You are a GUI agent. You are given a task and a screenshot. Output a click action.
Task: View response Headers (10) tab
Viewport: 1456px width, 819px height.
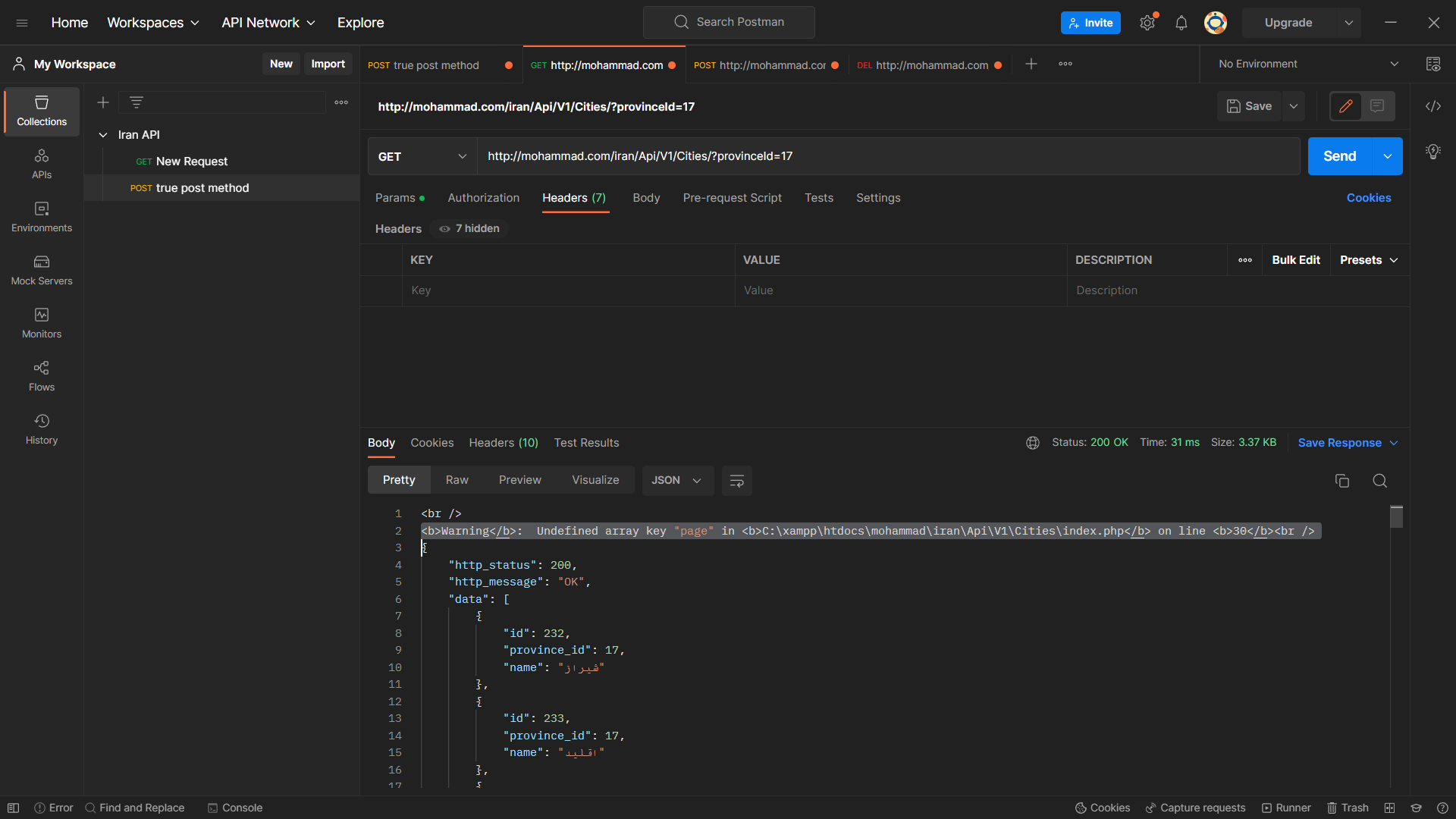(x=504, y=443)
